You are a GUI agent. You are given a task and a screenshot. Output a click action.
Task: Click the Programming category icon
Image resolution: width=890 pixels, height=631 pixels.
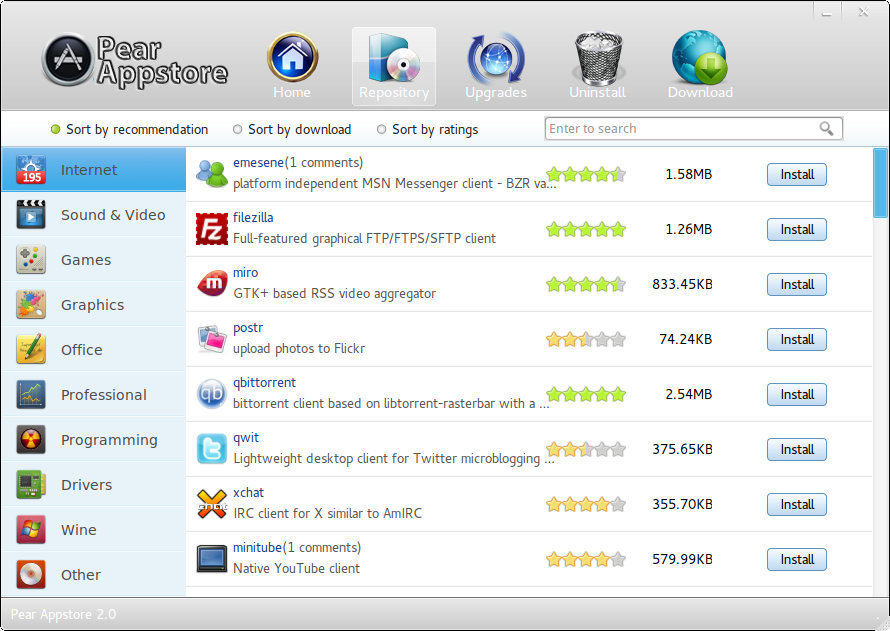pyautogui.click(x=31, y=439)
